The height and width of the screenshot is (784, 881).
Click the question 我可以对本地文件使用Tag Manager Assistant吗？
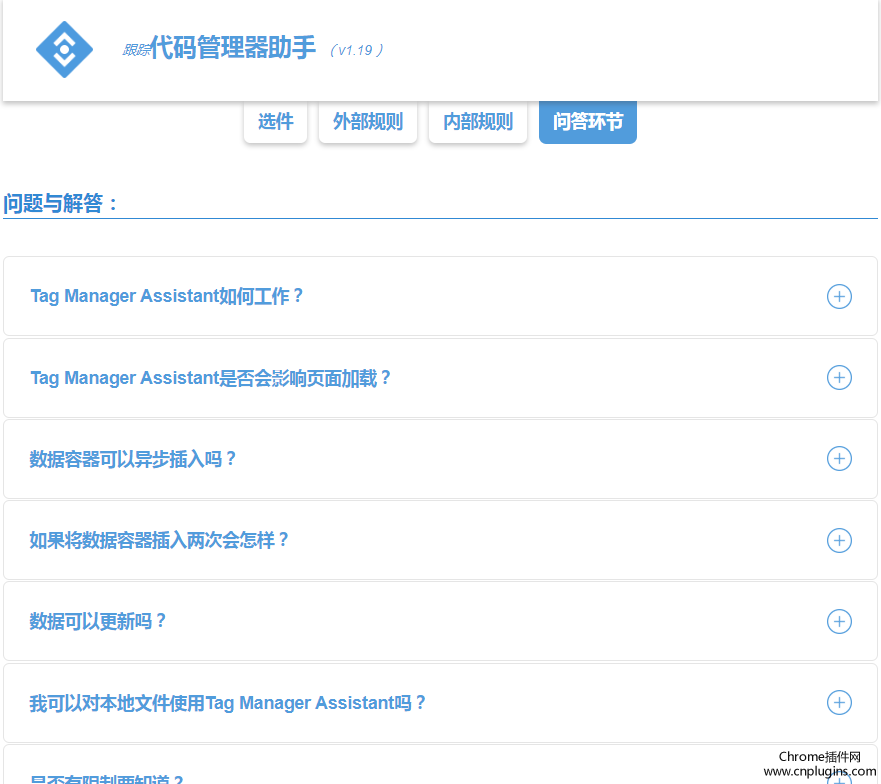pyautogui.click(x=228, y=703)
